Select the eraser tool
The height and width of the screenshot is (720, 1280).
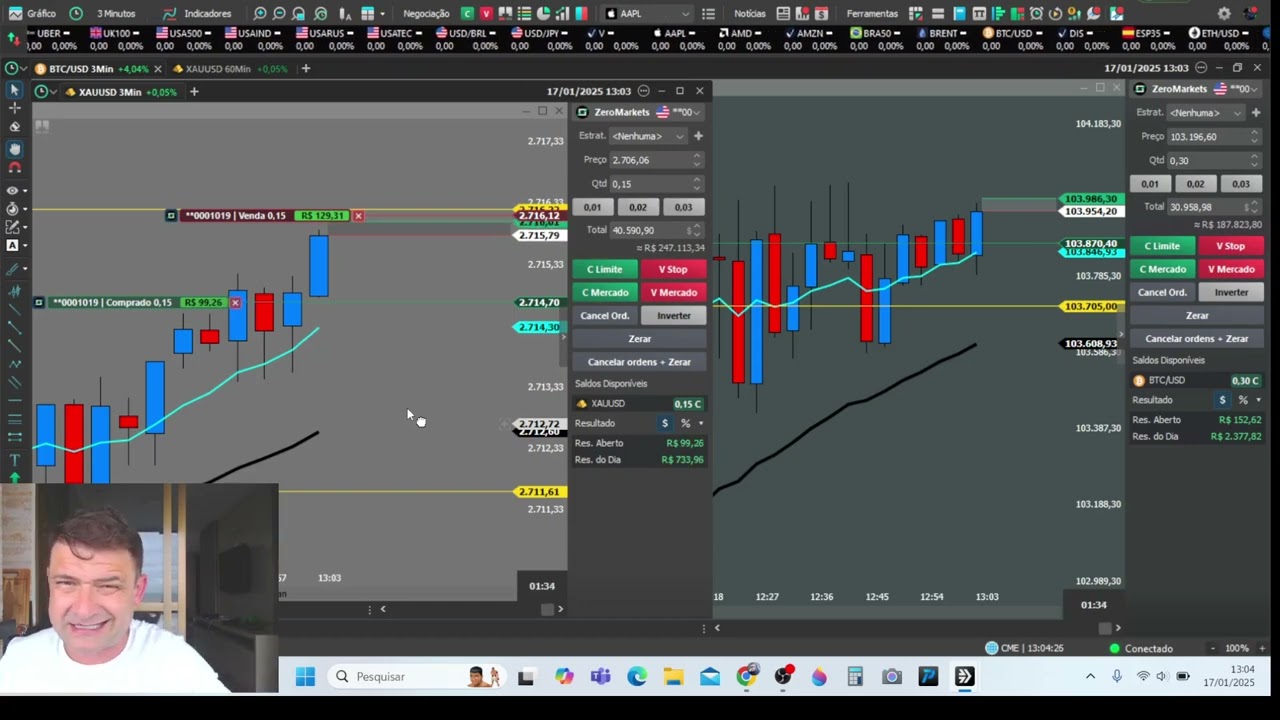(14, 127)
